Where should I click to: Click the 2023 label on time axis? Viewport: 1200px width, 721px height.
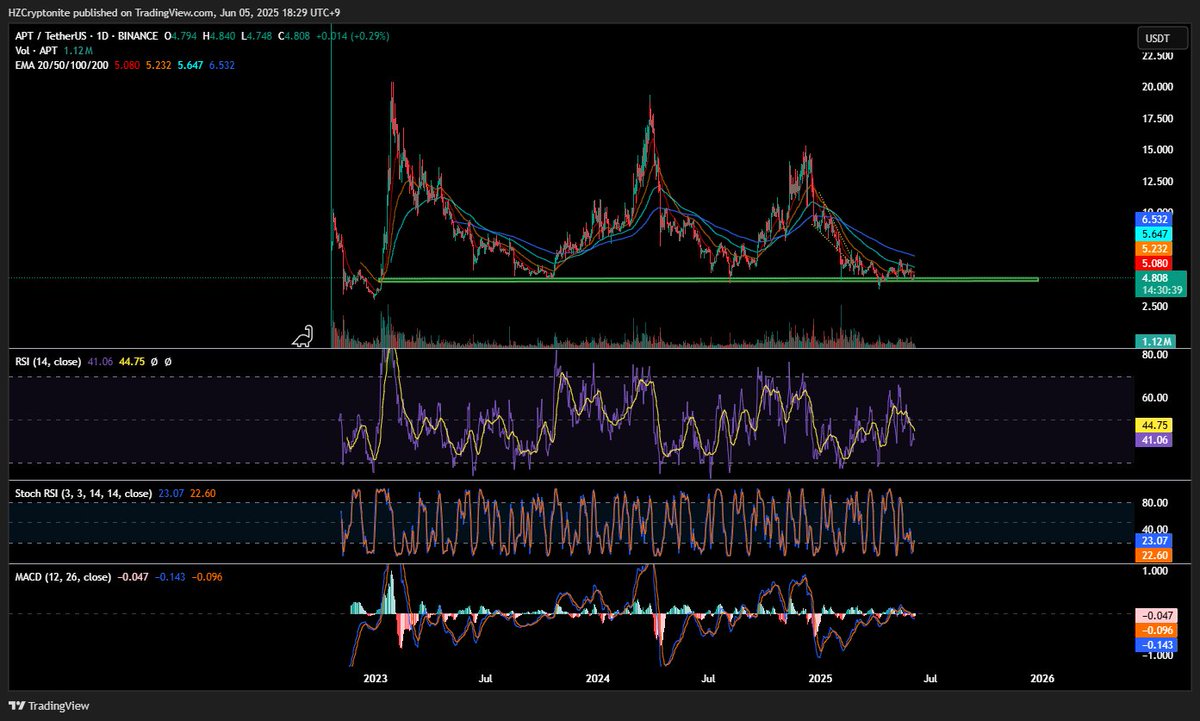pos(376,678)
